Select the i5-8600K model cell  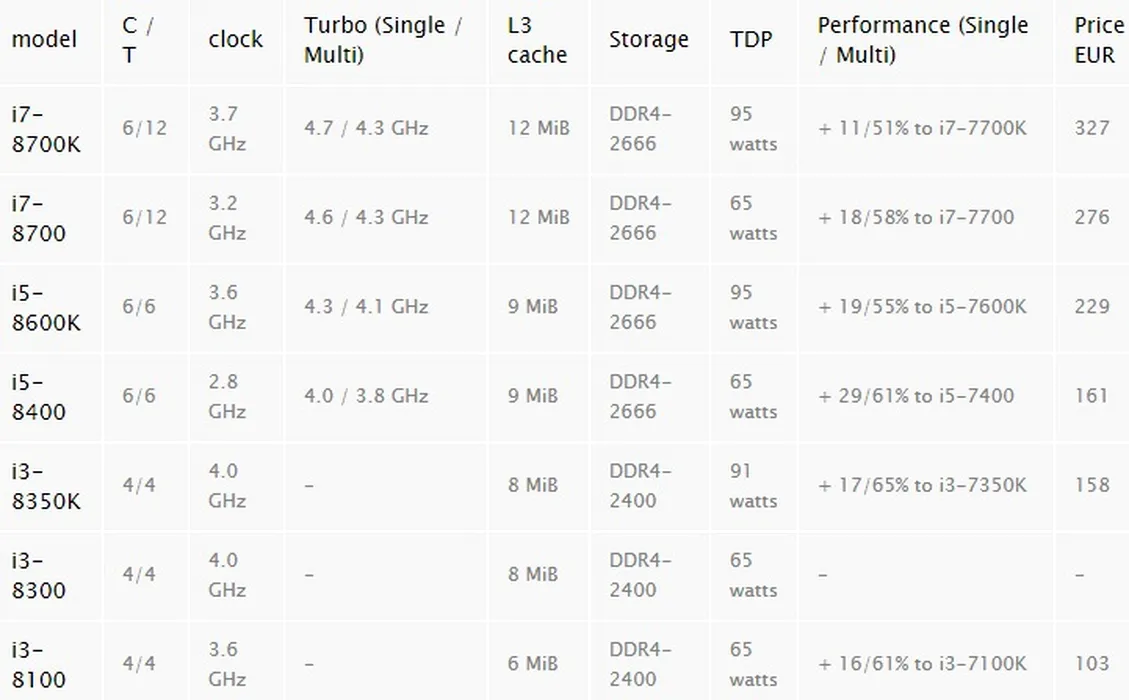pyautogui.click(x=46, y=307)
